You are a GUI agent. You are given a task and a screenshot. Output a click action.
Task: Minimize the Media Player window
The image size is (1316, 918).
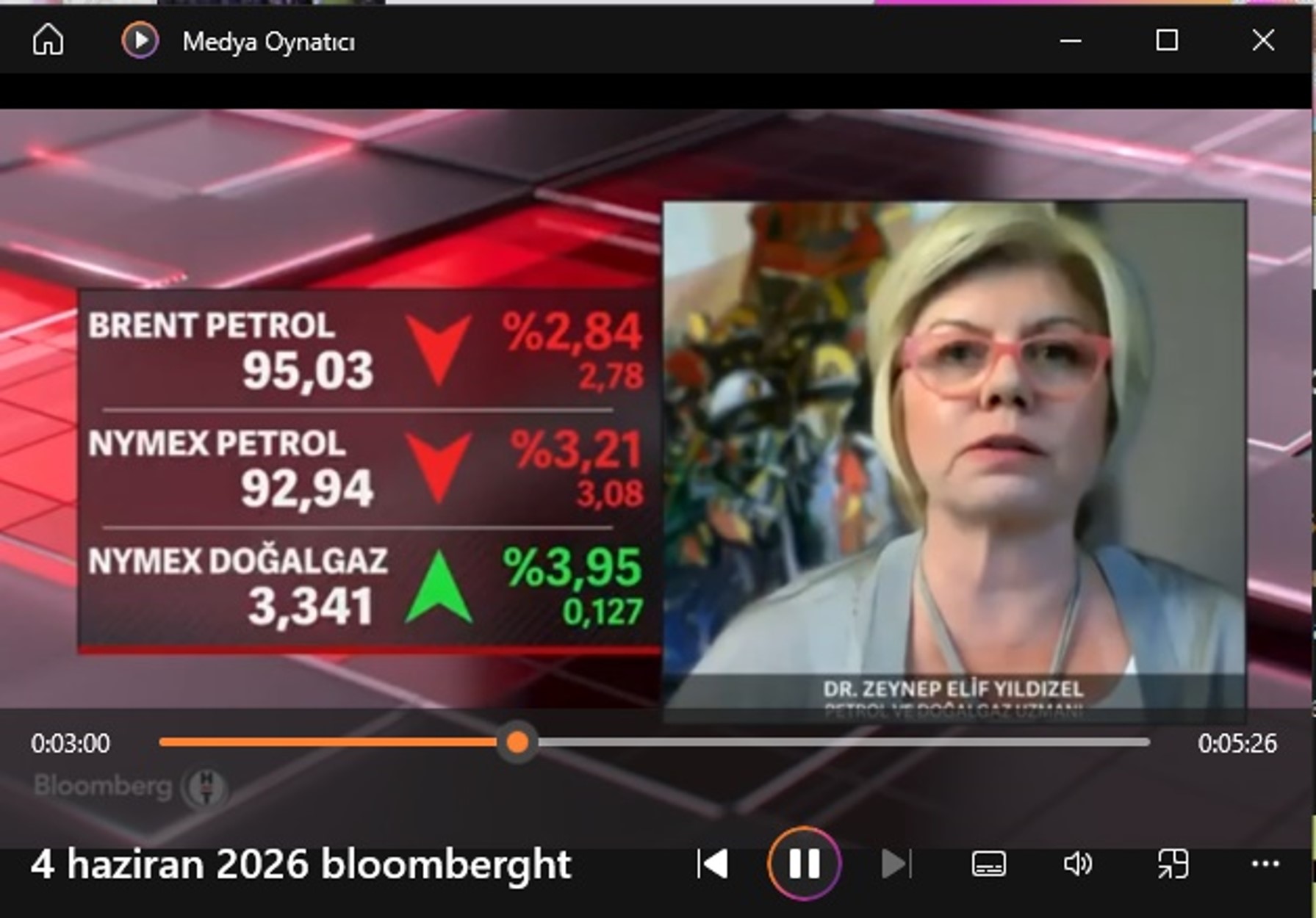(x=1071, y=40)
